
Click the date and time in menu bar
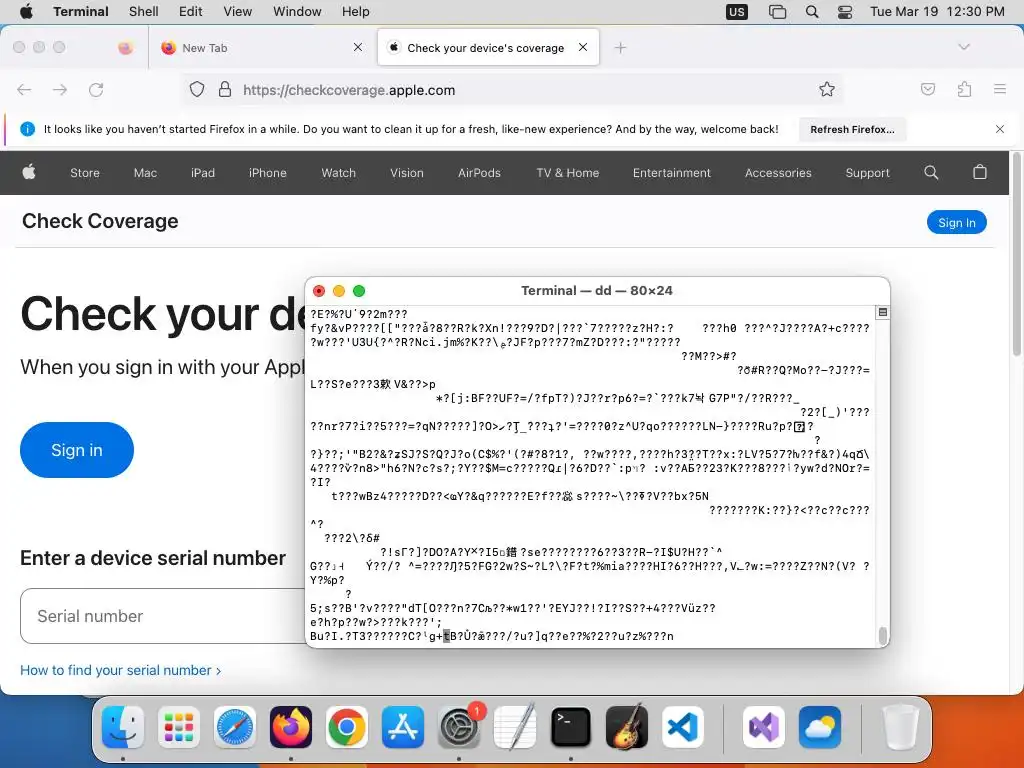937,12
